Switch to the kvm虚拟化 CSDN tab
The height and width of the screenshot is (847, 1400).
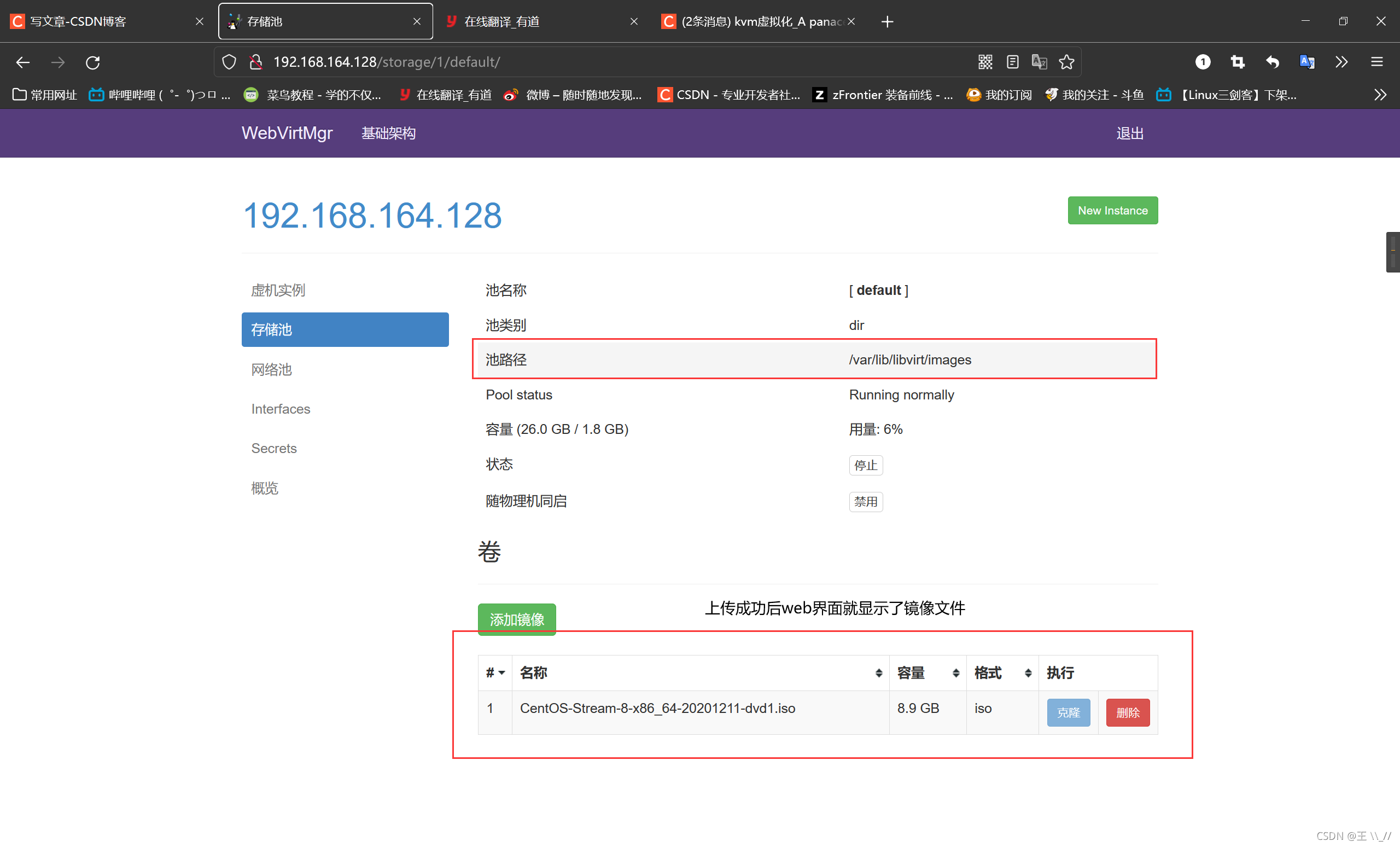coord(759,21)
